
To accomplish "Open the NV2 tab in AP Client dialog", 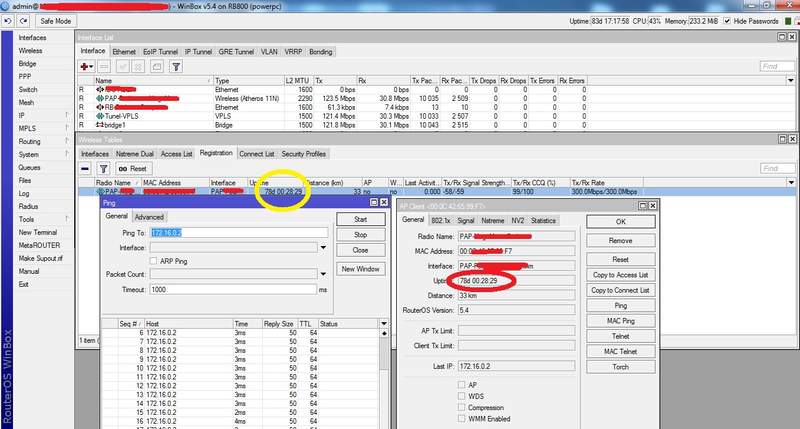I will click(x=517, y=221).
